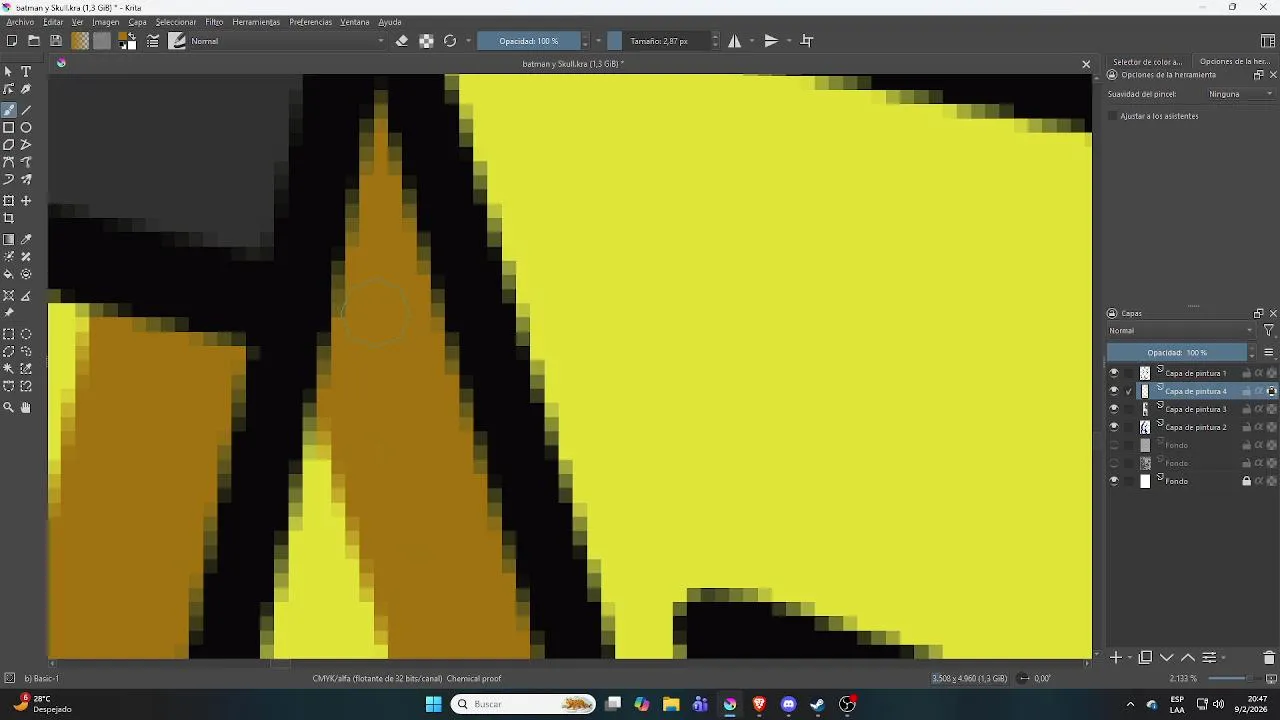Unlock the bottom Fondo layer
The width and height of the screenshot is (1280, 720).
(1246, 481)
